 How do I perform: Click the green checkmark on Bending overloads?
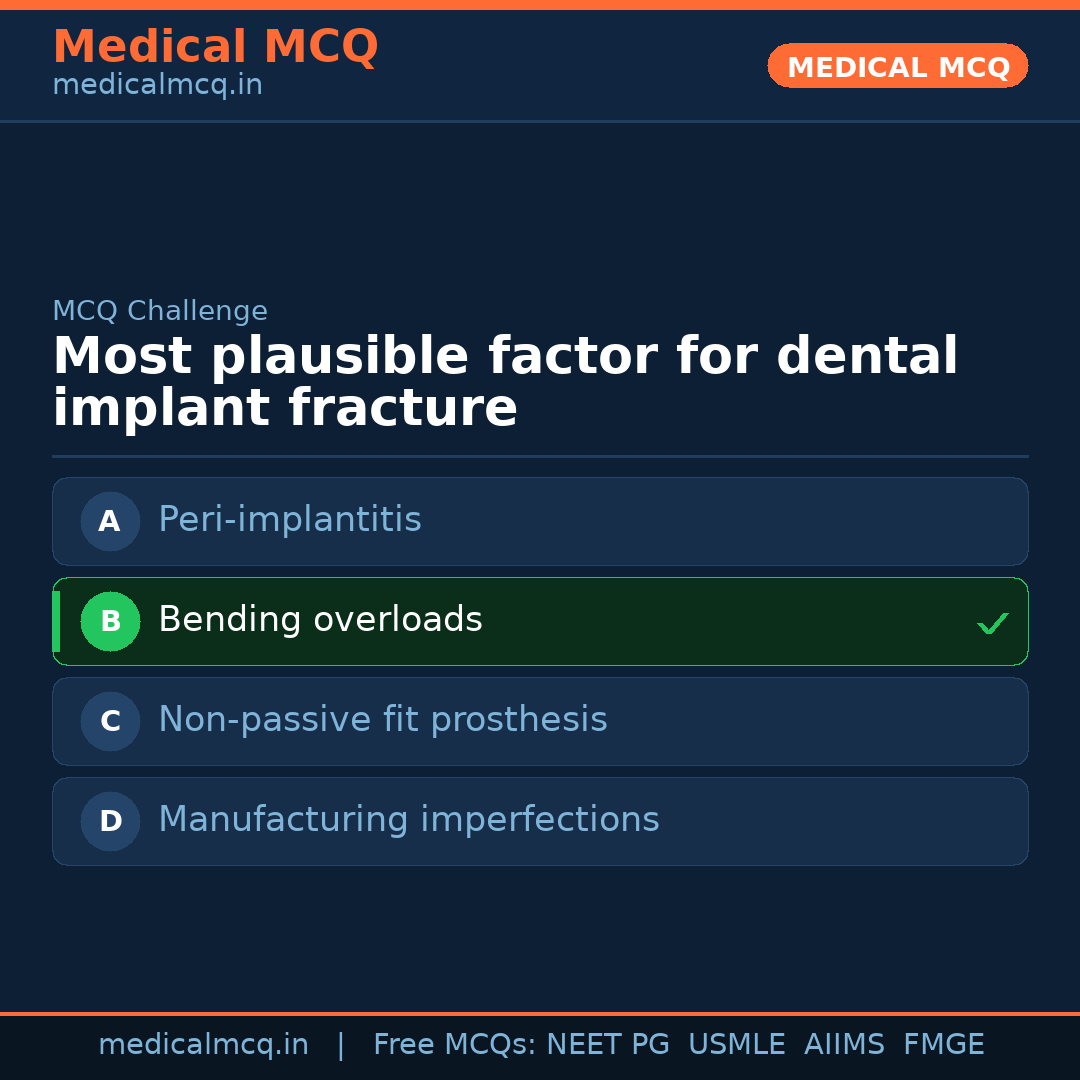[992, 623]
